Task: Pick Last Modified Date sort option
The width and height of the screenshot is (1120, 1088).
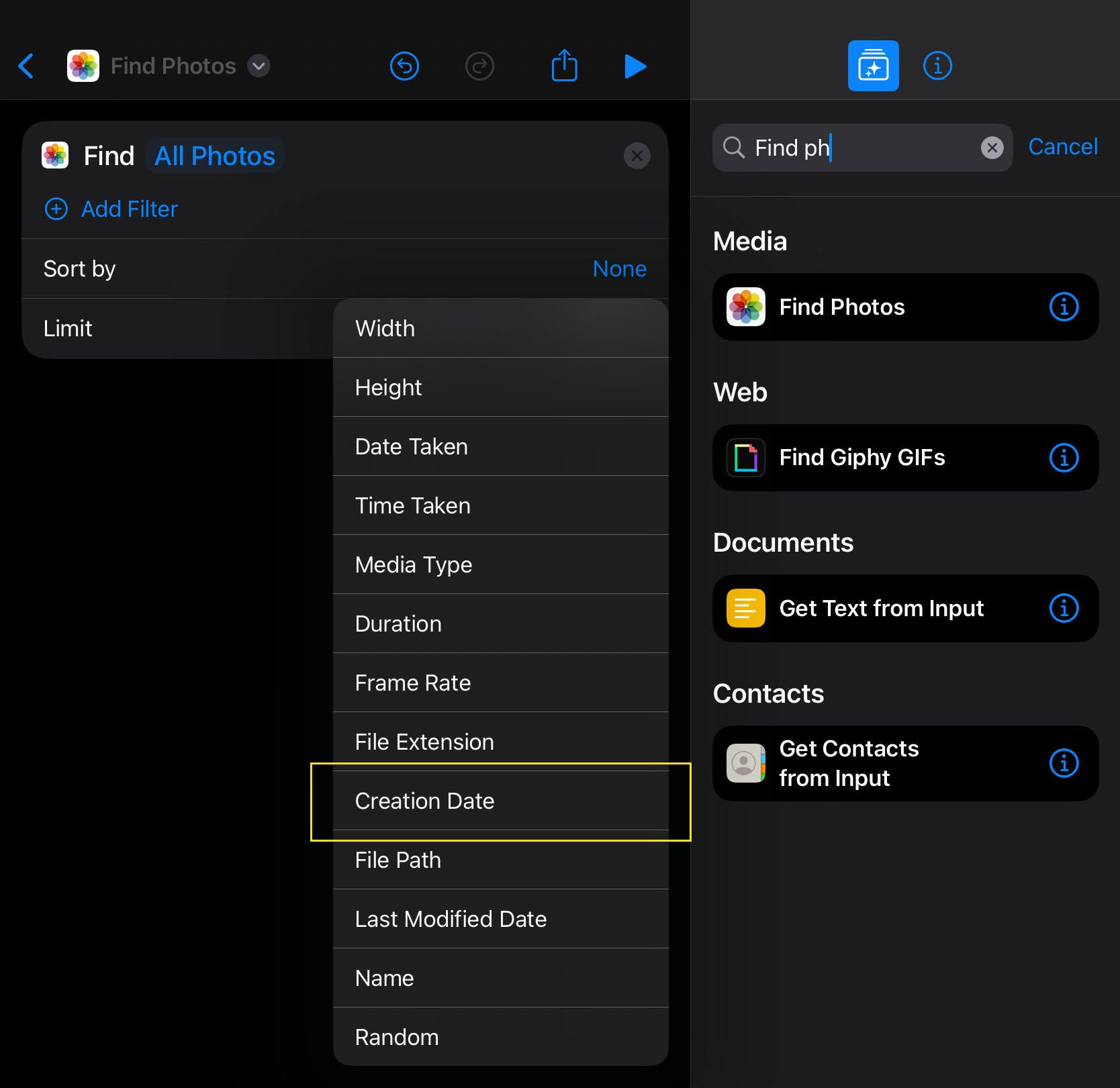Action: [x=501, y=919]
